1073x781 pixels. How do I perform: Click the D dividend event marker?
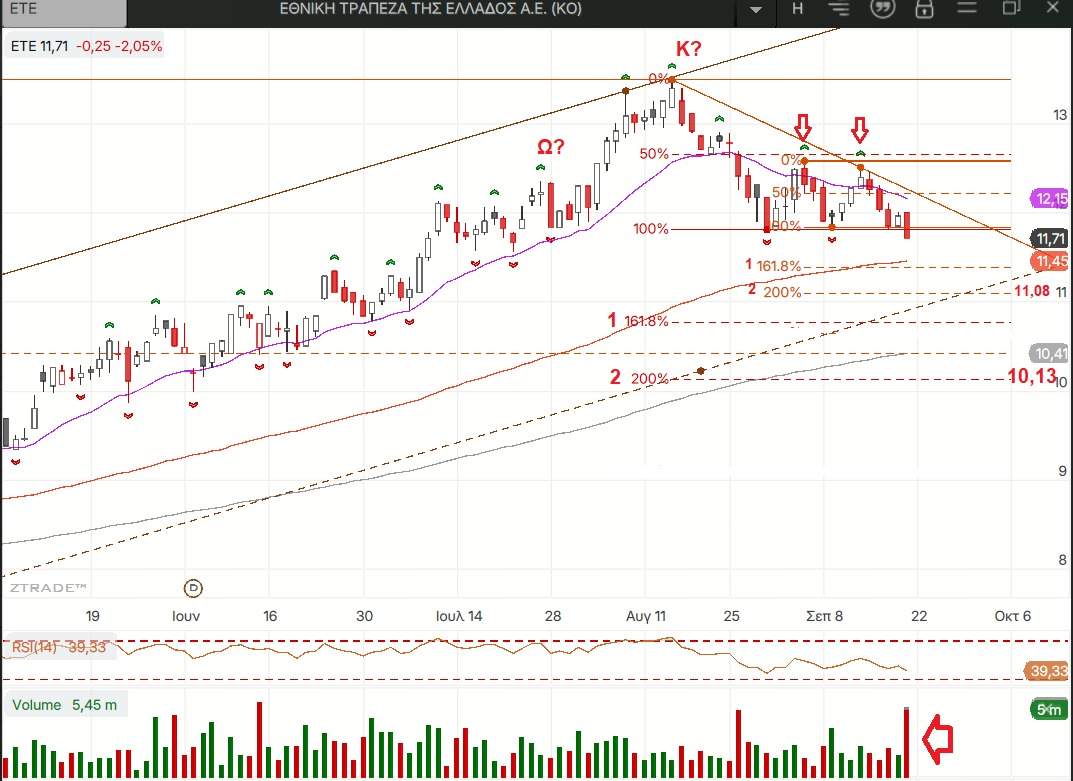point(194,587)
